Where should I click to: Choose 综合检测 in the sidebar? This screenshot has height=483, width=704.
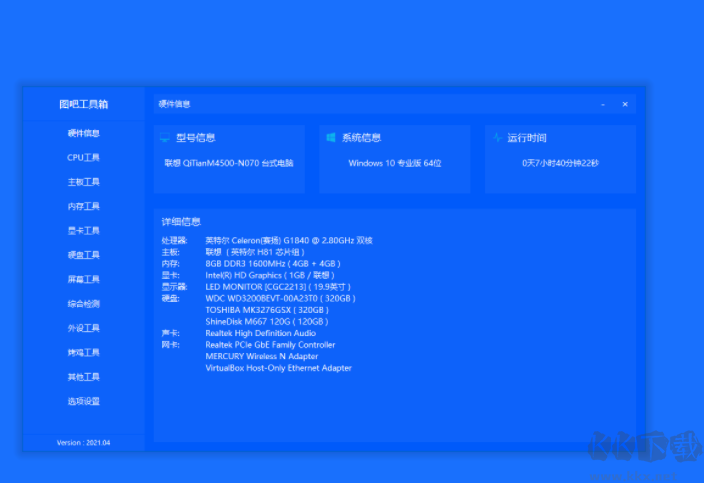click(83, 304)
